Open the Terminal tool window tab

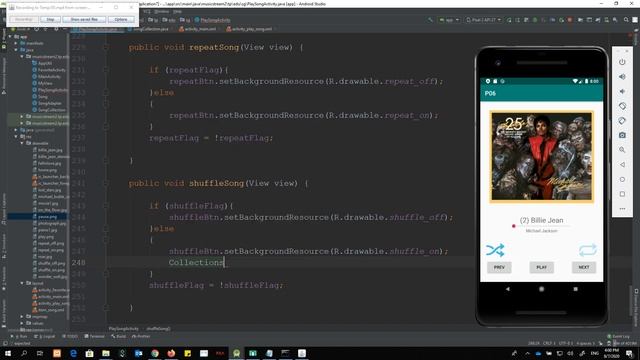[x=94, y=336]
